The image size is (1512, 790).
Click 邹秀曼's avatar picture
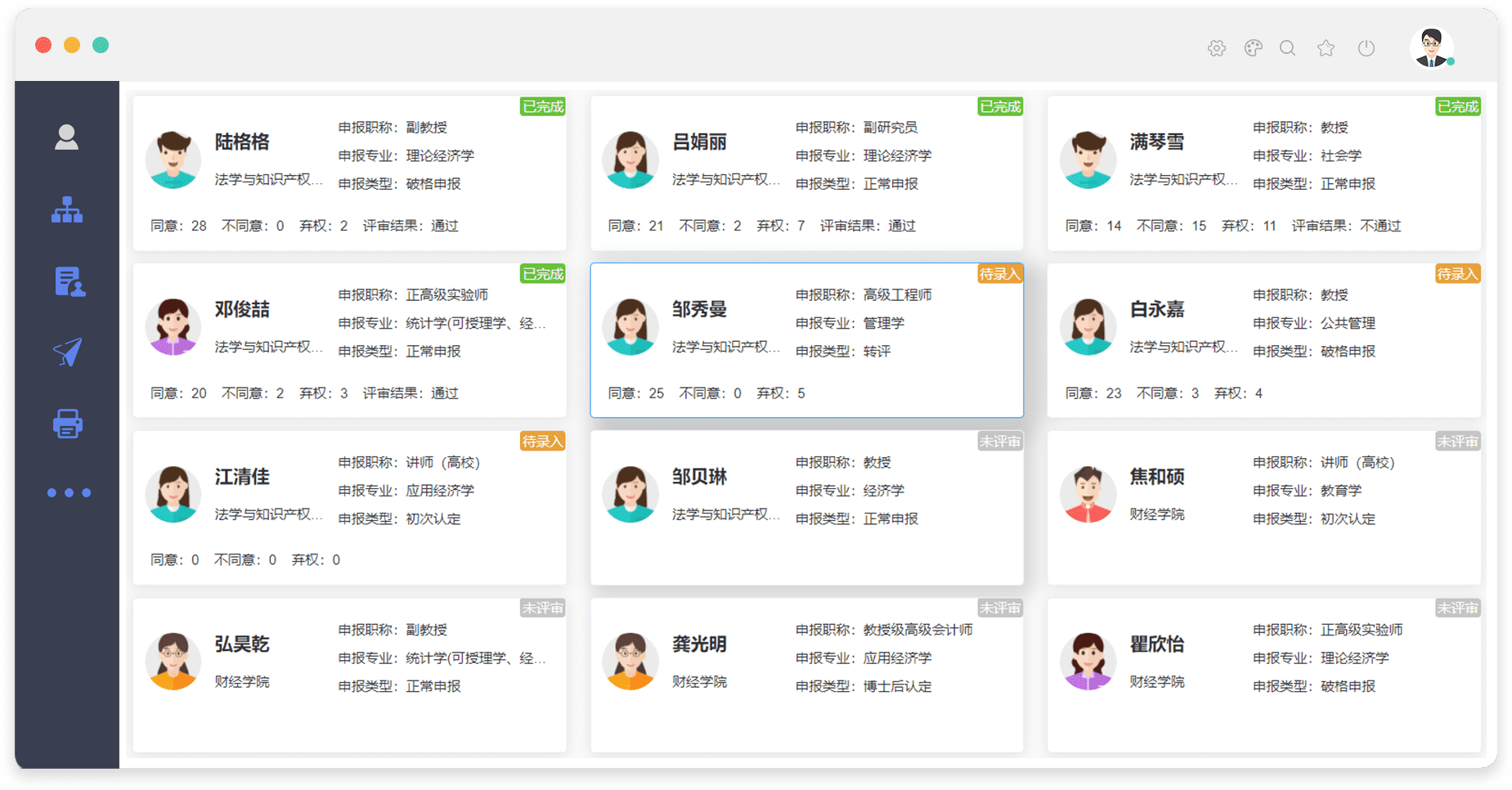coord(630,326)
